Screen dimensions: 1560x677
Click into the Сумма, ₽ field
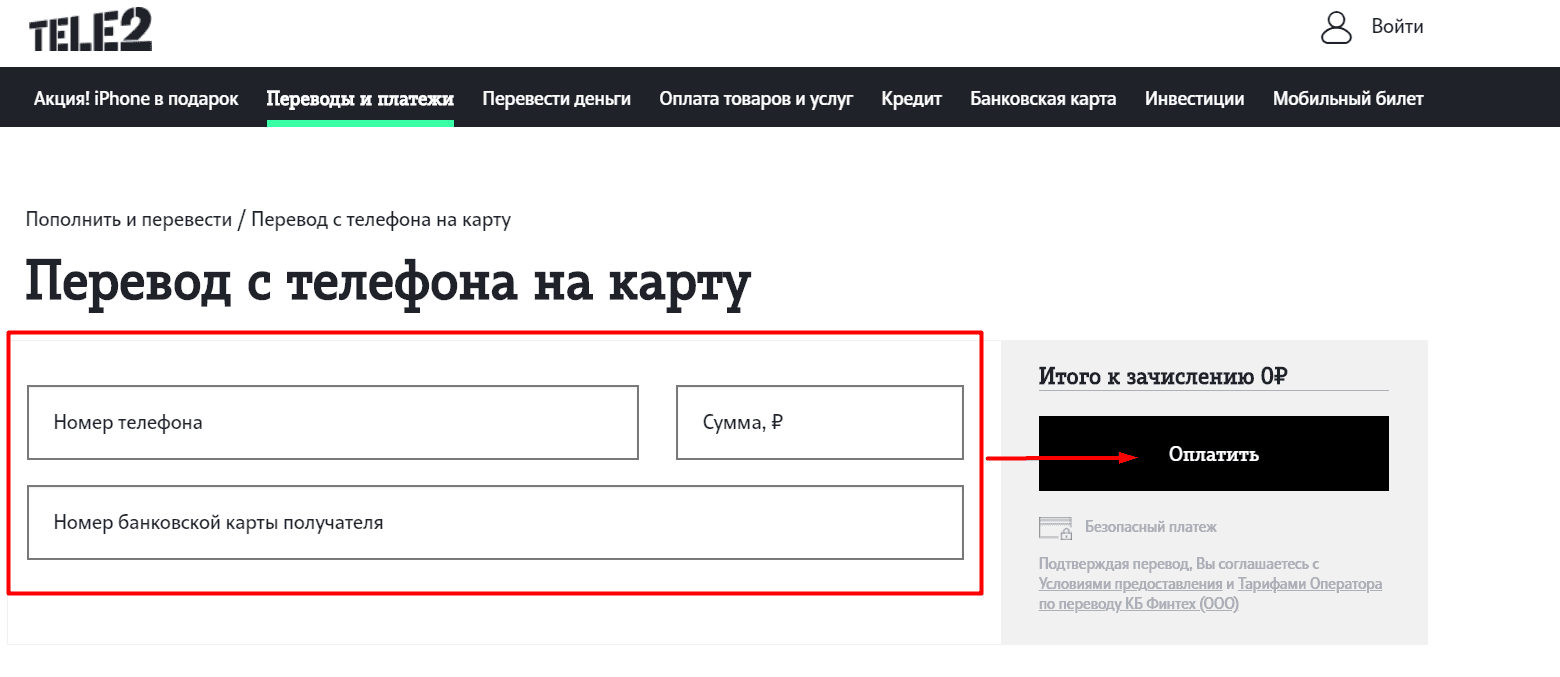(819, 423)
